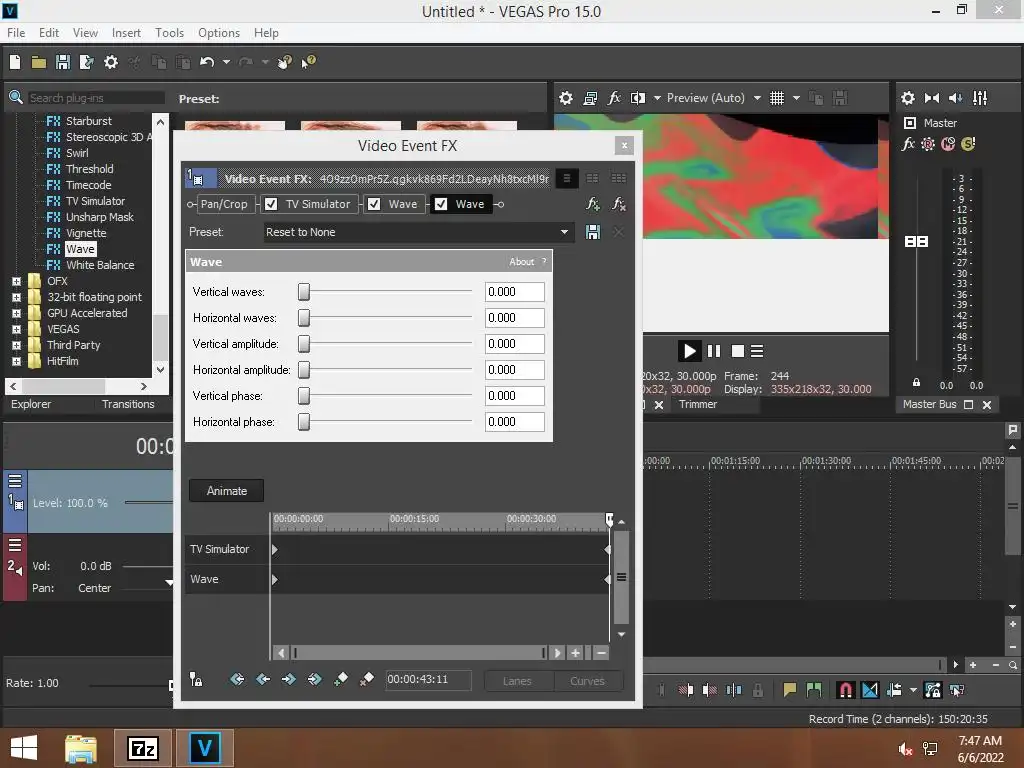Click the delete keyframe icon
This screenshot has height=768, width=1024.
[x=366, y=679]
